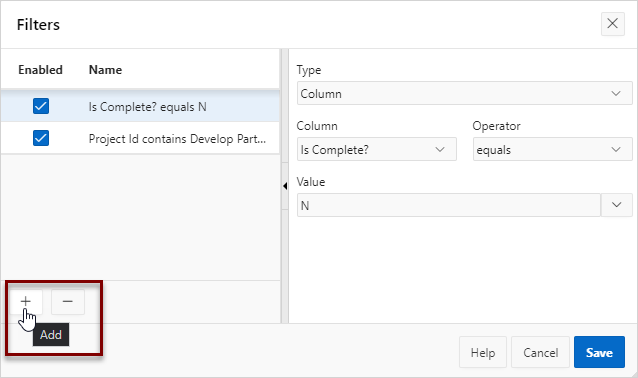638x378 pixels.
Task: Disable the Is Complete? equals N filter
Action: pos(41,106)
